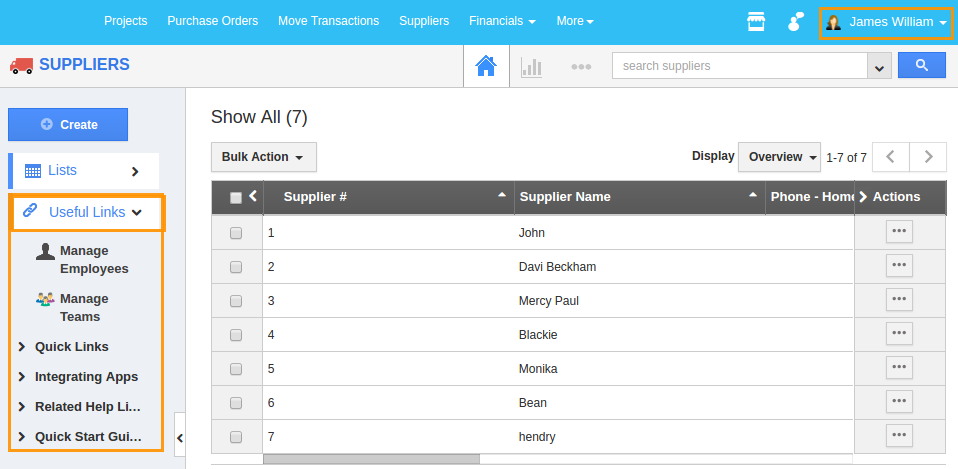Image resolution: width=958 pixels, height=469 pixels.
Task: Click the home icon in the toolbar
Action: [486, 66]
